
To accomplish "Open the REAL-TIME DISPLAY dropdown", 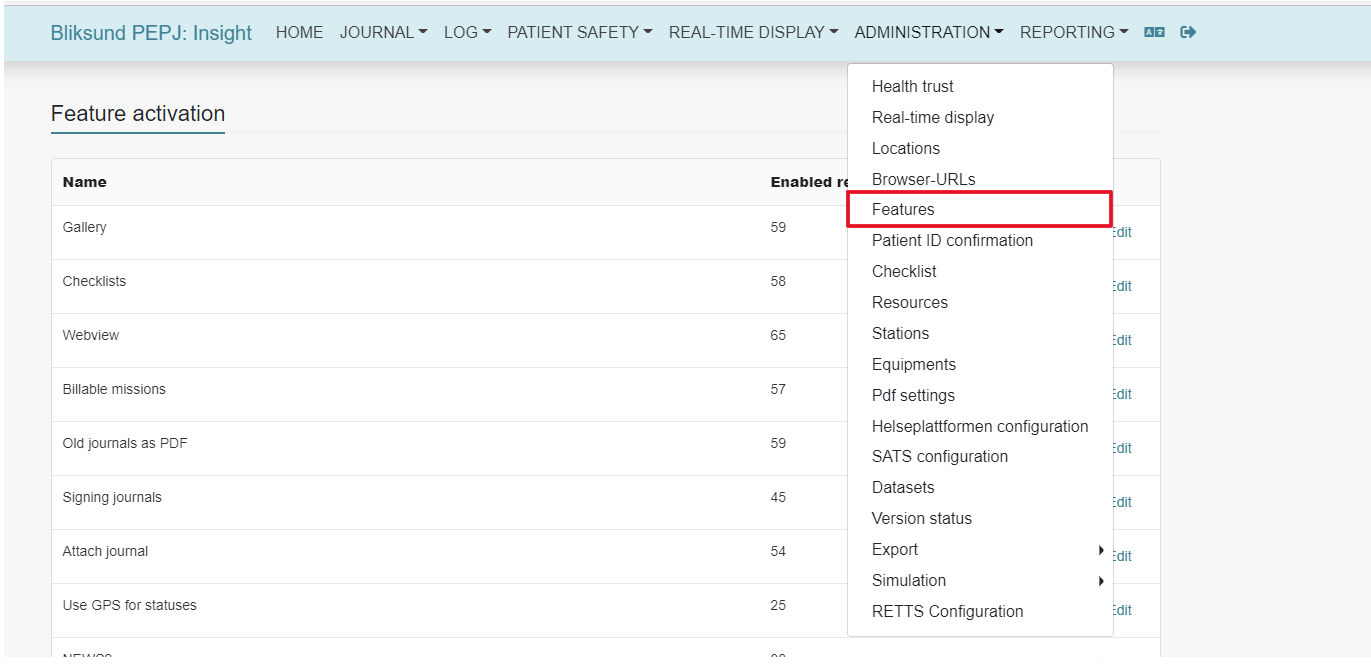I will click(753, 32).
